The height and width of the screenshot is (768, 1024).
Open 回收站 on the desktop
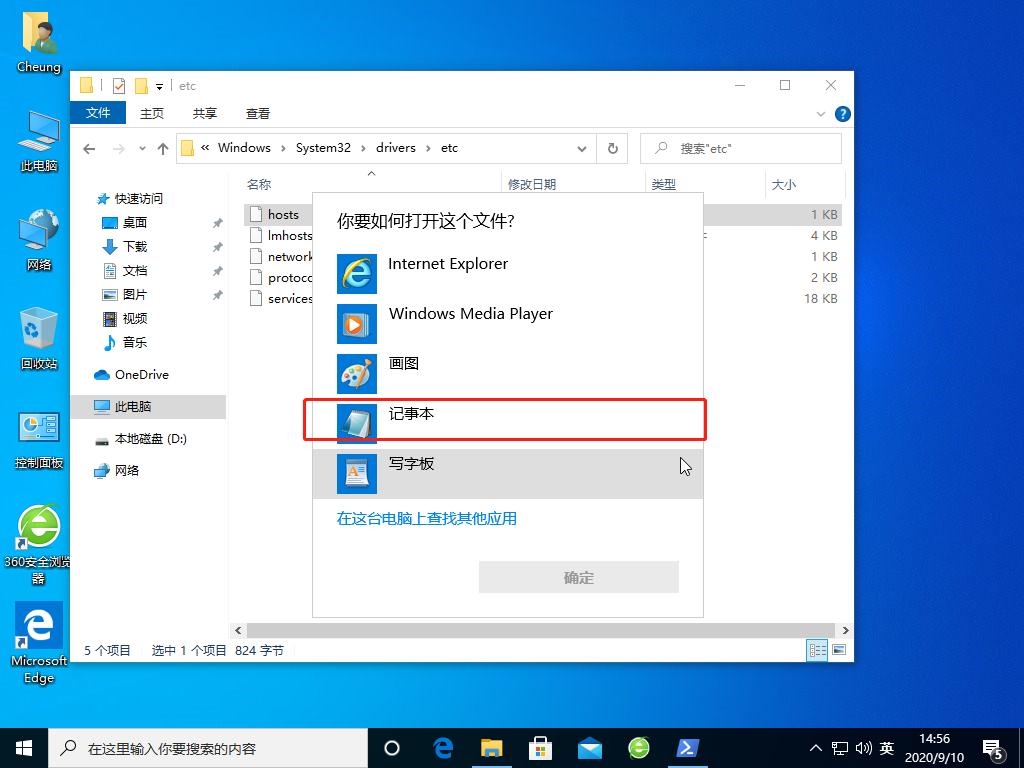click(x=38, y=335)
